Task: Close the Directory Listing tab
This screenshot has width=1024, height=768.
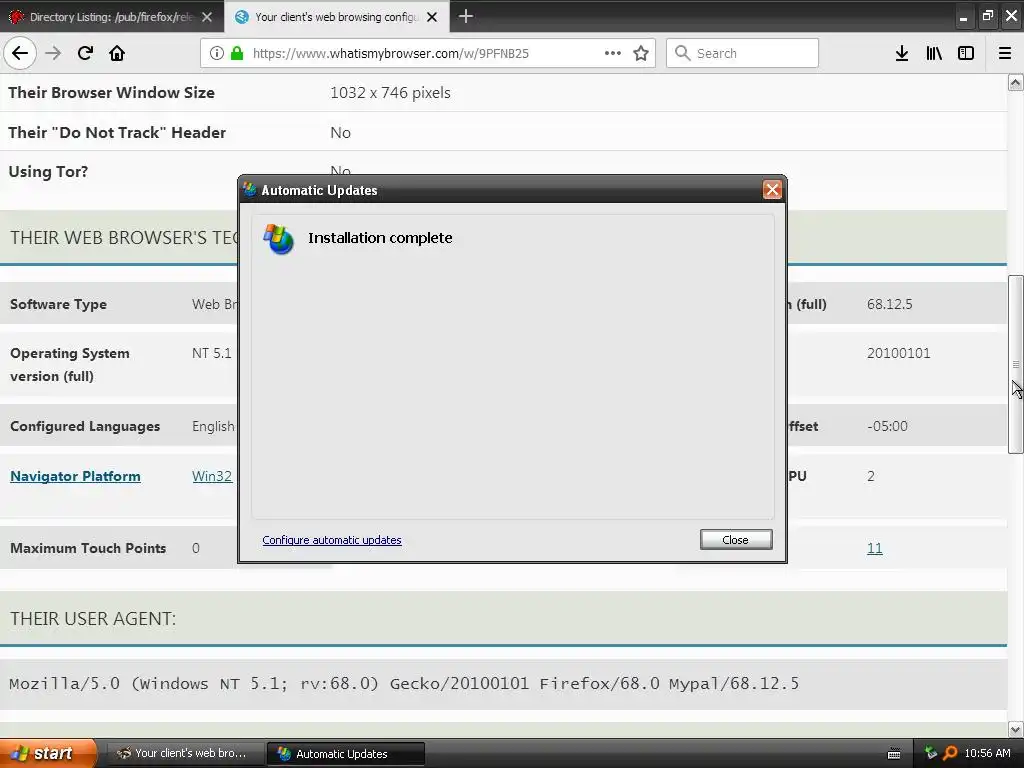Action: [207, 17]
